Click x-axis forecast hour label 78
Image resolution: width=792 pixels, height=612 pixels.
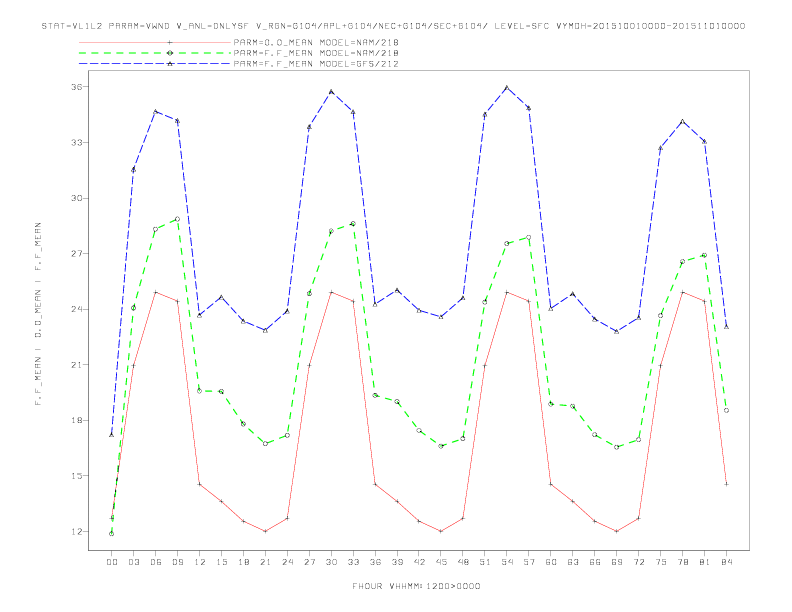[x=682, y=562]
